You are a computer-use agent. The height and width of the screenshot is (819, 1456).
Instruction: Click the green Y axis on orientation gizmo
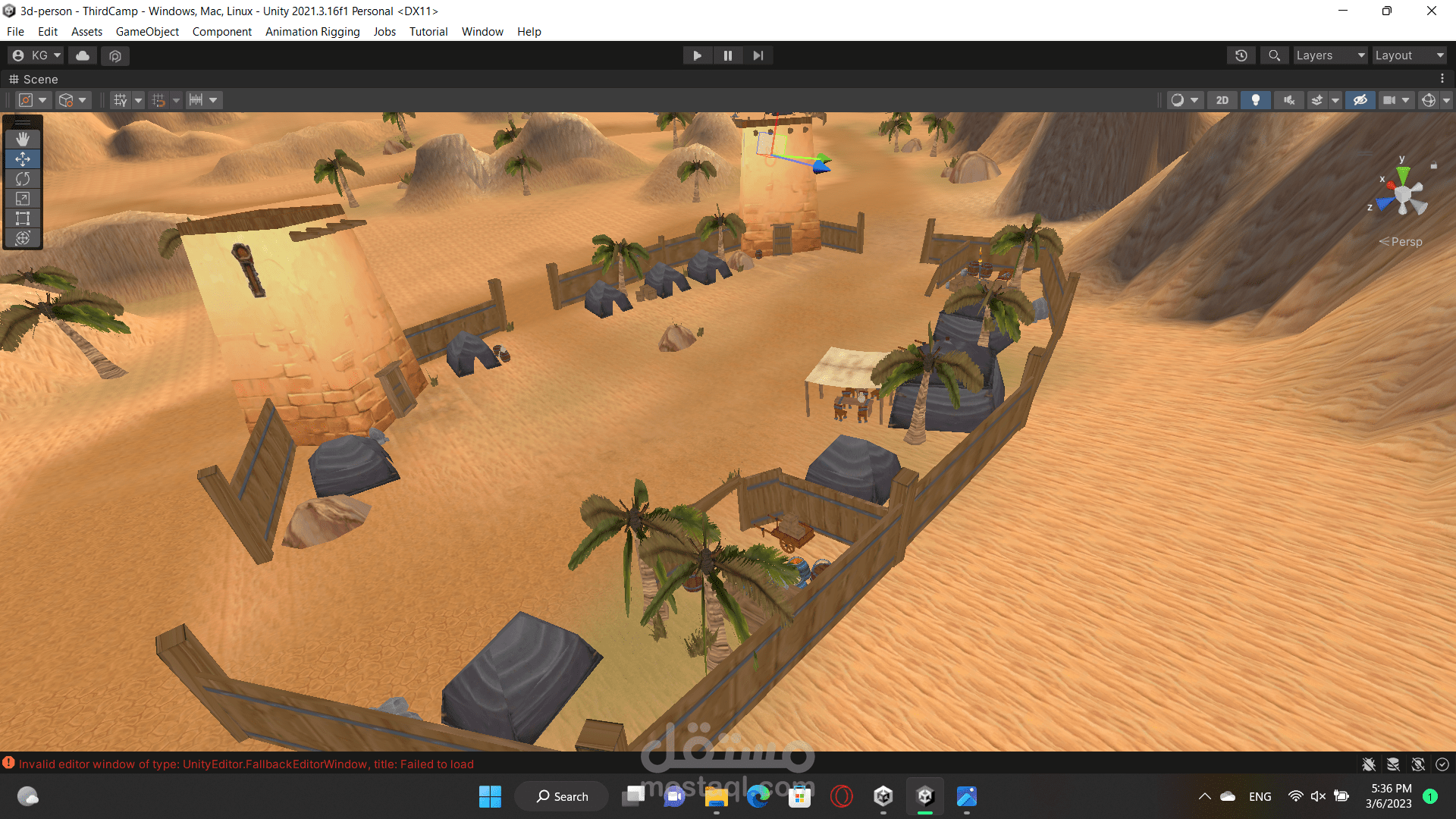point(1403,175)
